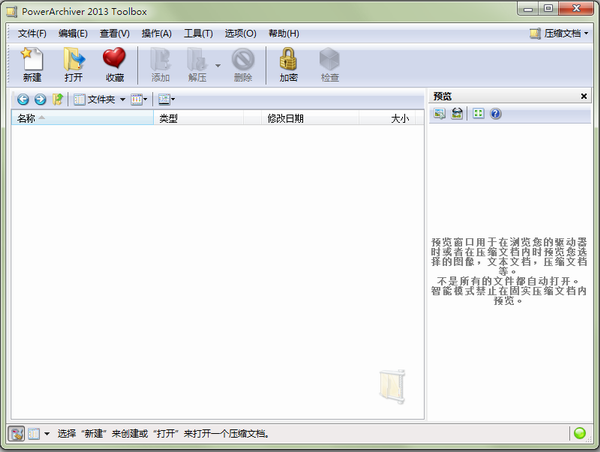Click the second preview panel toolbar icon

click(x=457, y=114)
